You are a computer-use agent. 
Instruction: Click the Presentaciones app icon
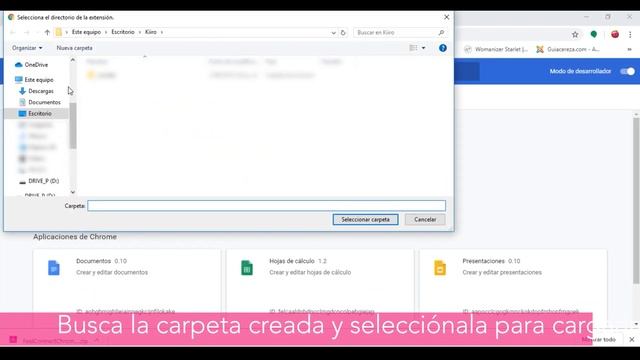click(x=440, y=268)
